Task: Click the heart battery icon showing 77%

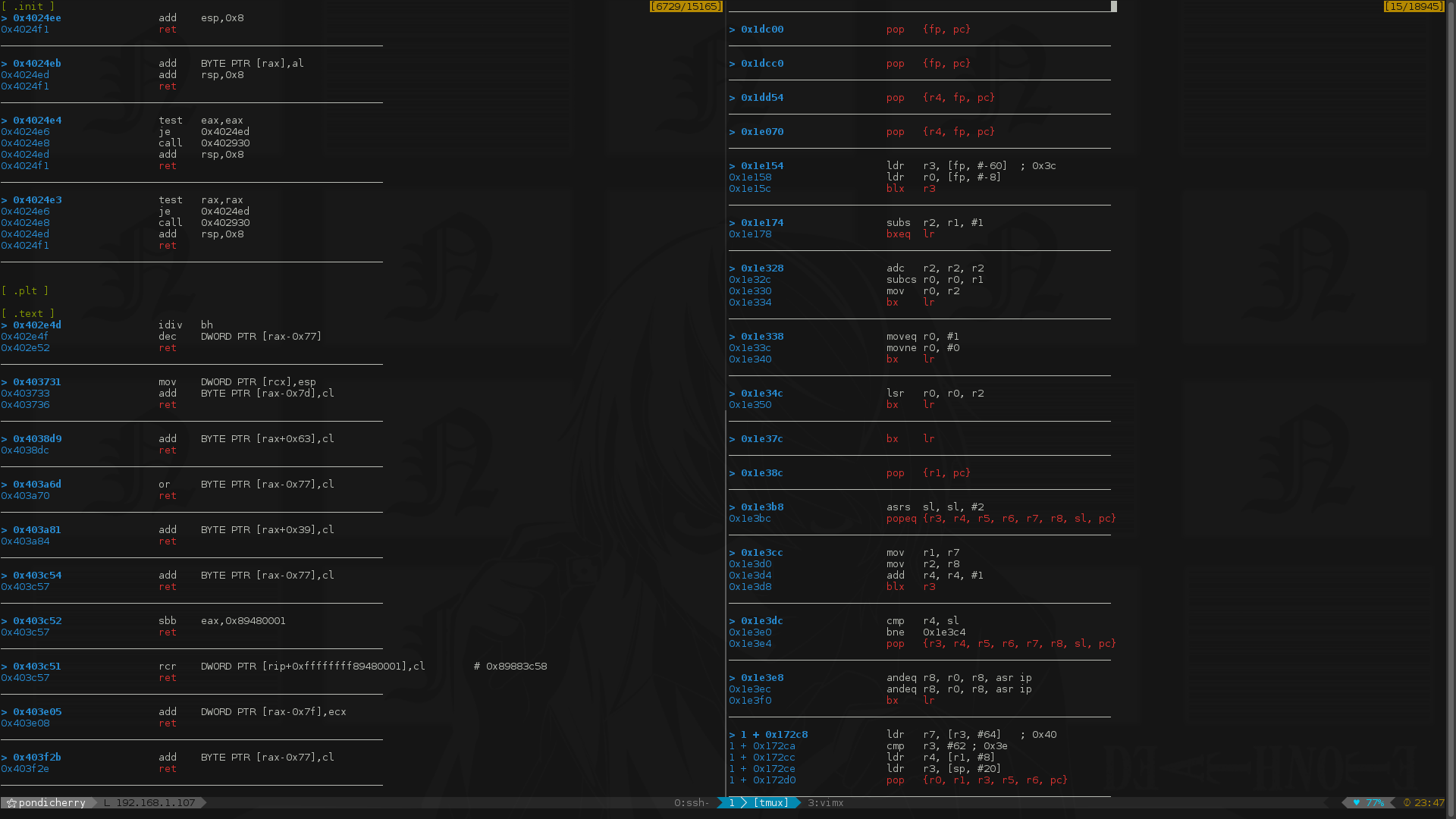Action: pos(1356,803)
